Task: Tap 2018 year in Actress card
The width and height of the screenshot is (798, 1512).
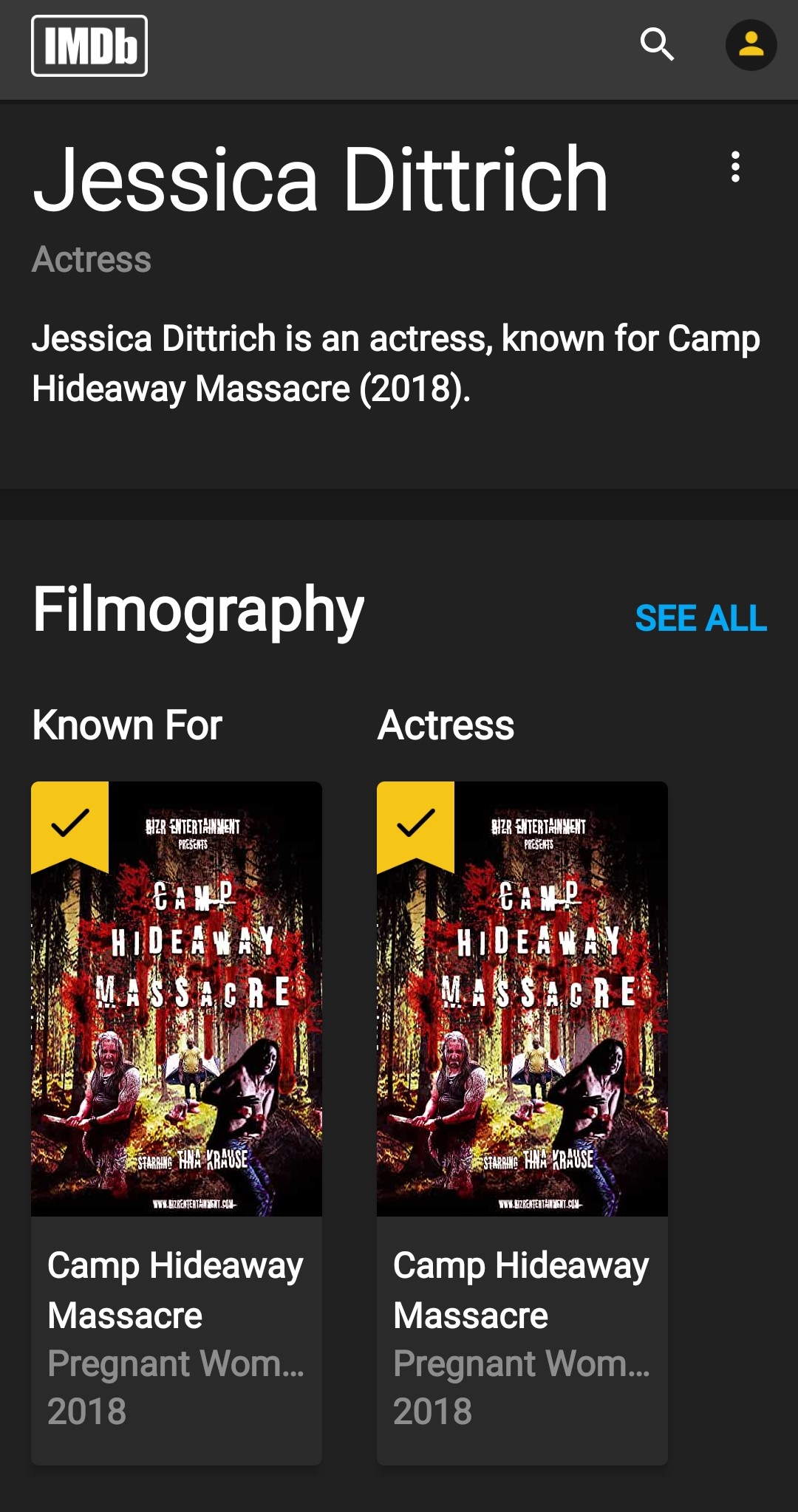Action: (433, 1412)
